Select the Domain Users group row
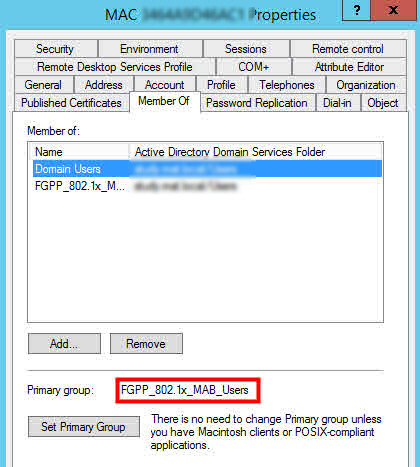 point(207,169)
